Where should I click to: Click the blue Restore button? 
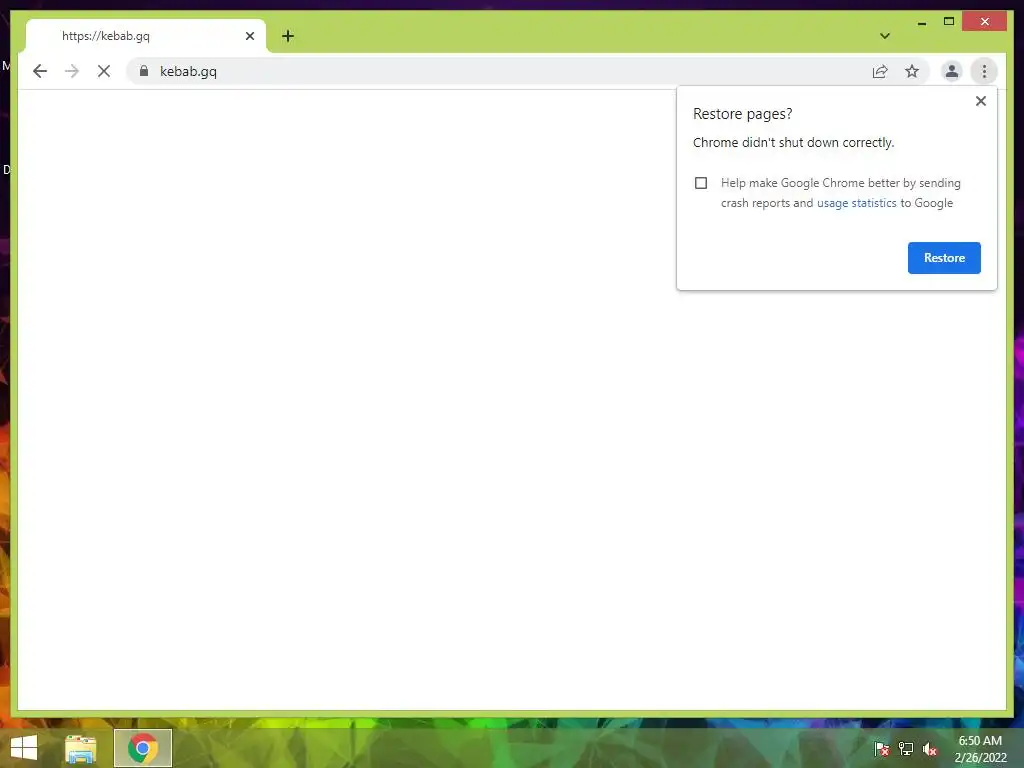click(x=944, y=258)
